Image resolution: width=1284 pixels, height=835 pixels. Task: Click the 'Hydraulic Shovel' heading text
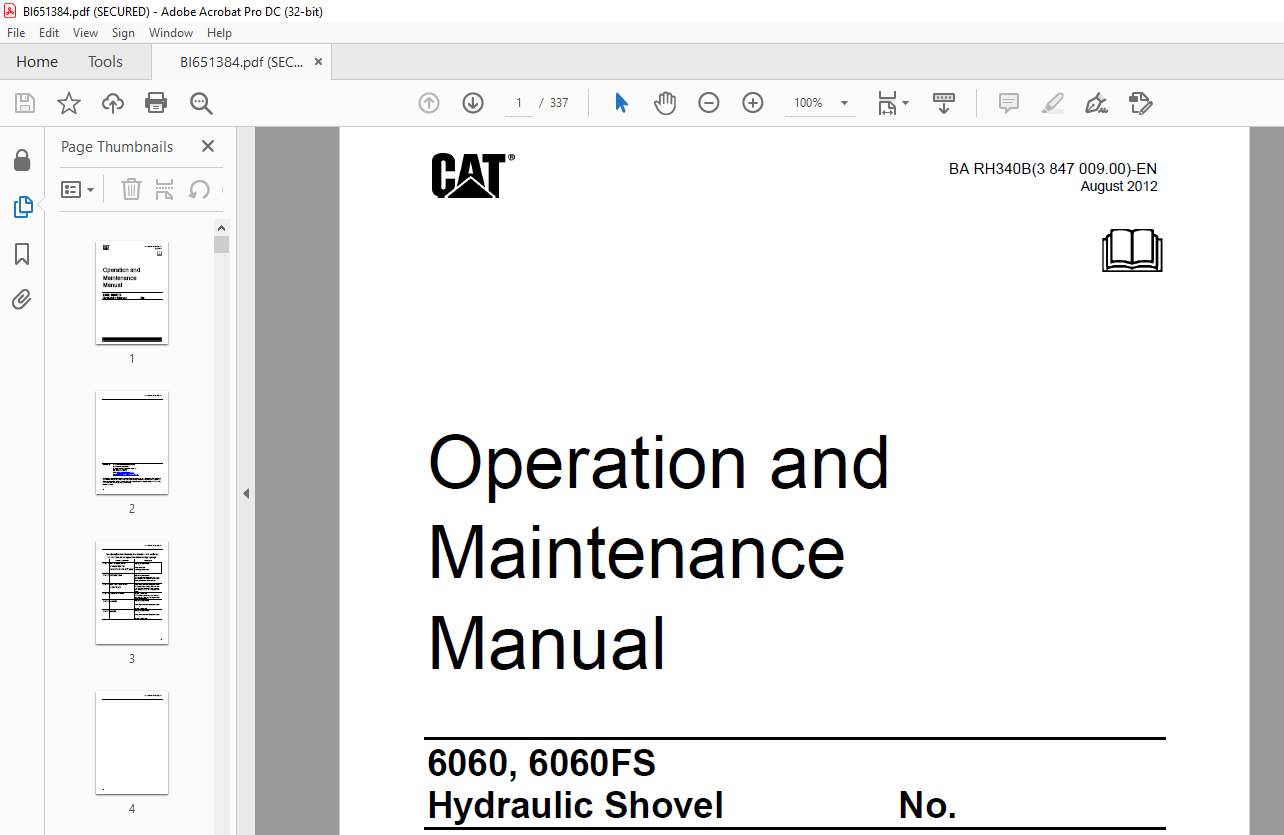click(x=575, y=805)
